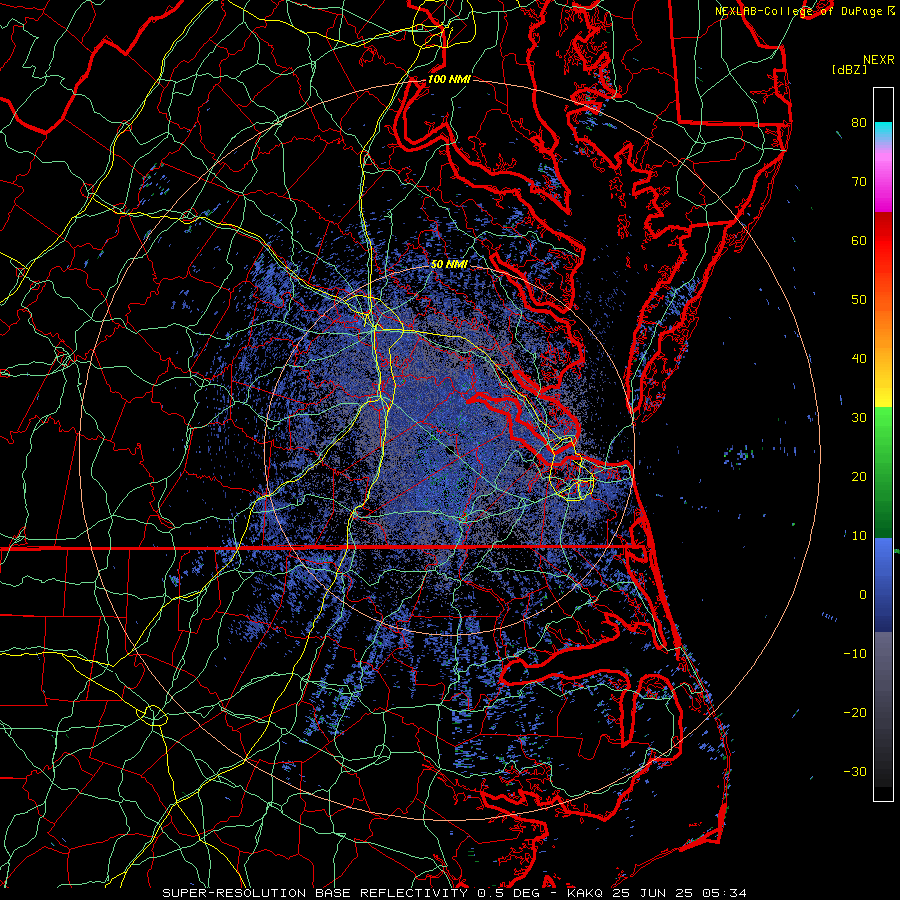Click the 50 dBZ scale value

click(x=859, y=300)
